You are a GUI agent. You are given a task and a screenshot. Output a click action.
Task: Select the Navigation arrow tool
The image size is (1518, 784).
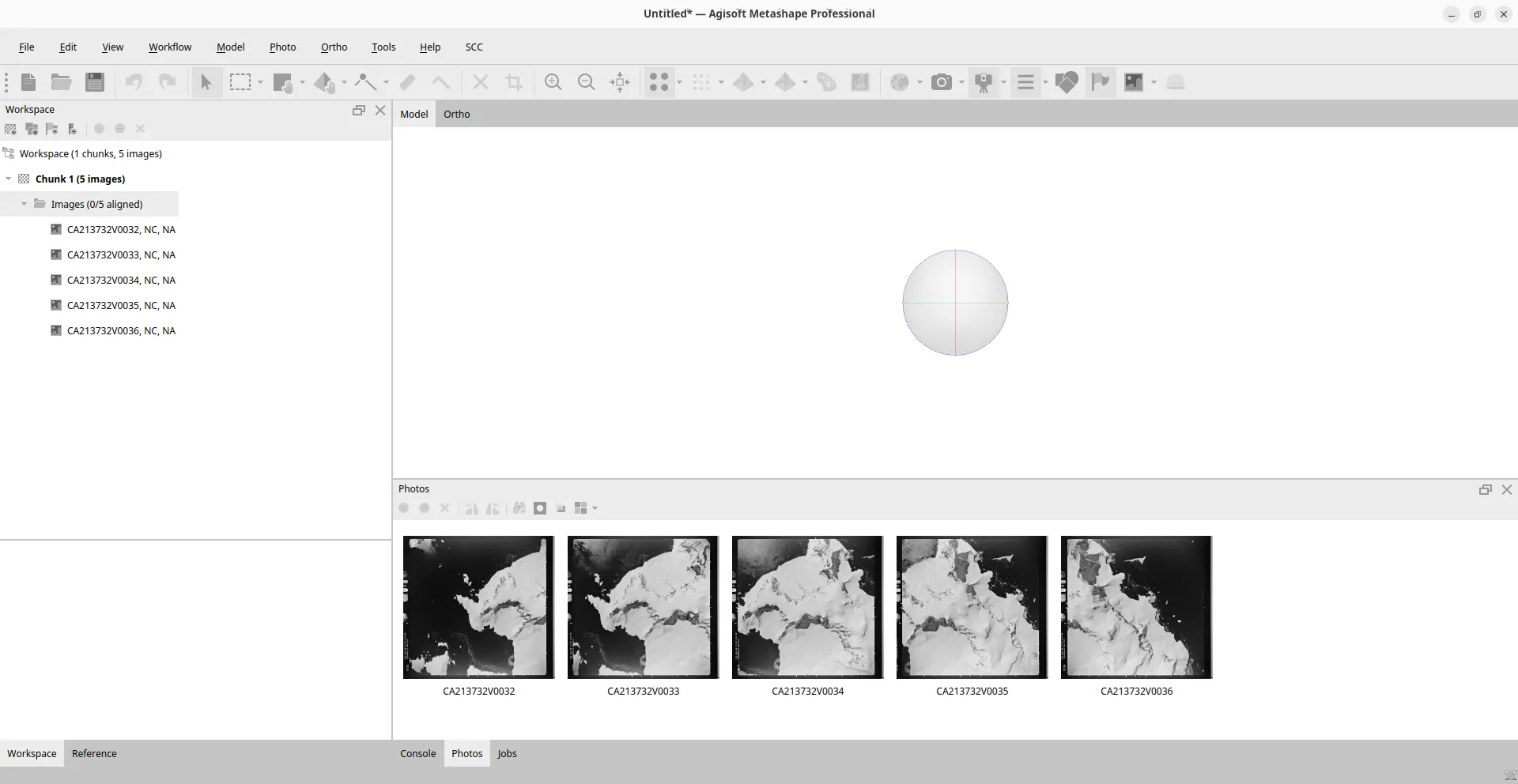[x=206, y=82]
